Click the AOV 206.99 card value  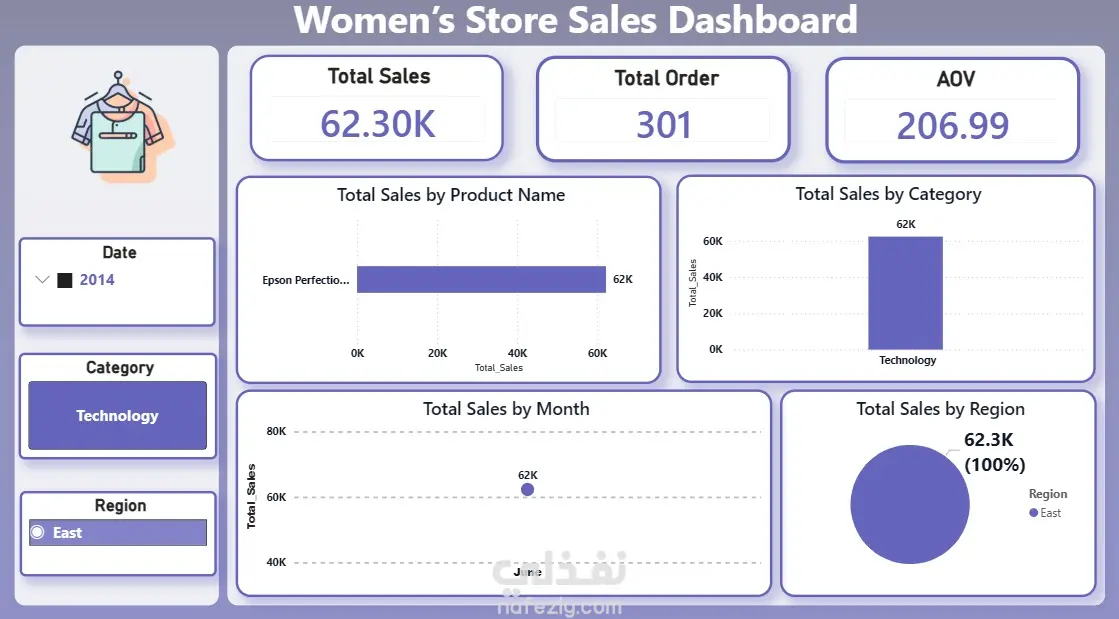[953, 126]
